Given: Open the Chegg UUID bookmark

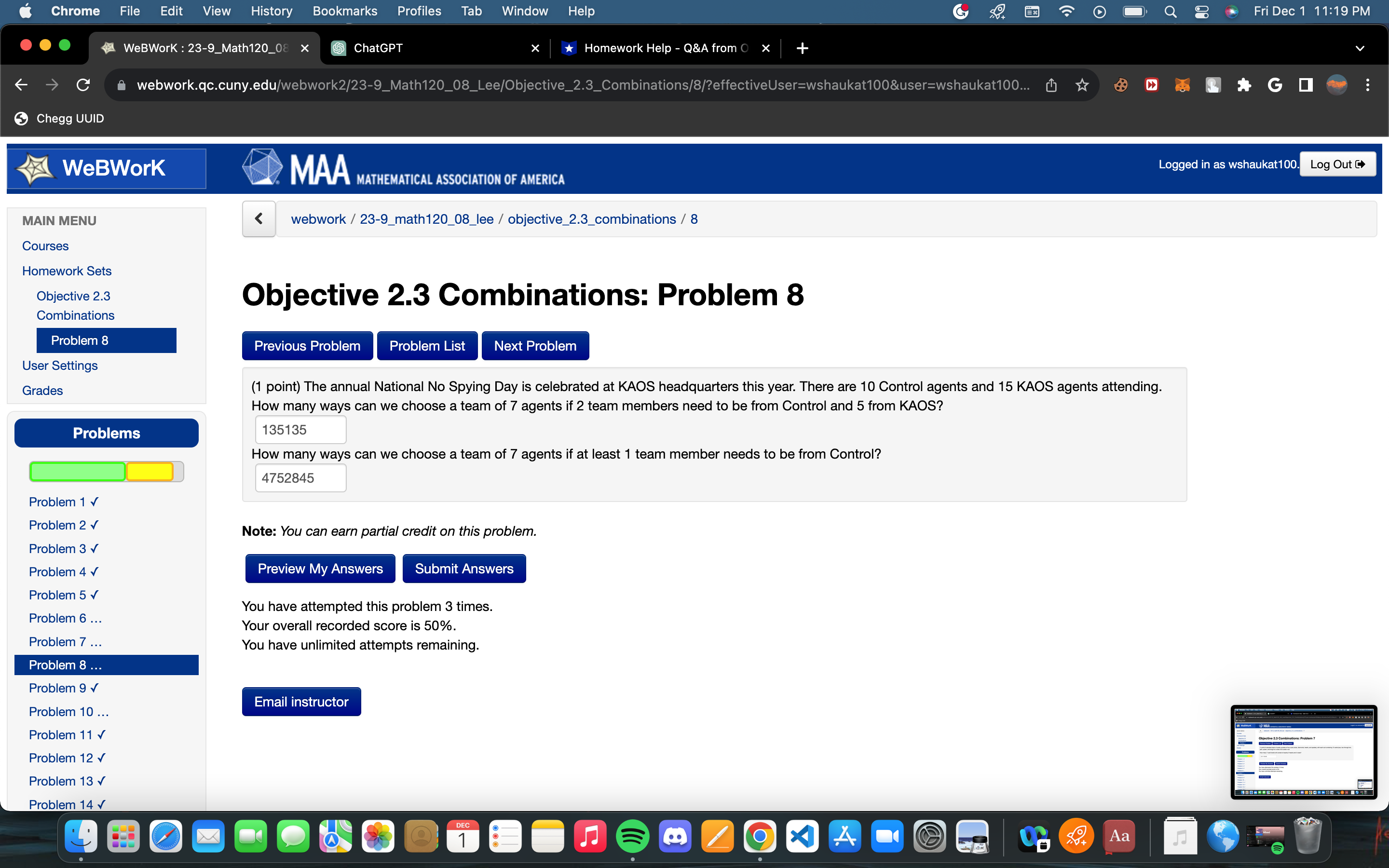Looking at the screenshot, I should click(x=59, y=118).
